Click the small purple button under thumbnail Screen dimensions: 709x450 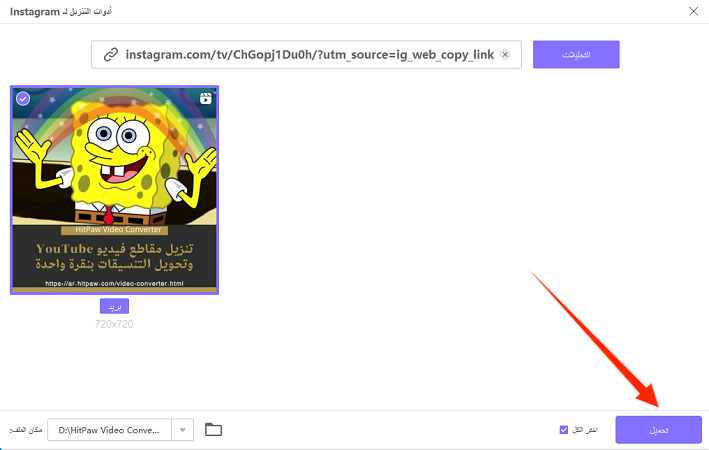click(114, 306)
